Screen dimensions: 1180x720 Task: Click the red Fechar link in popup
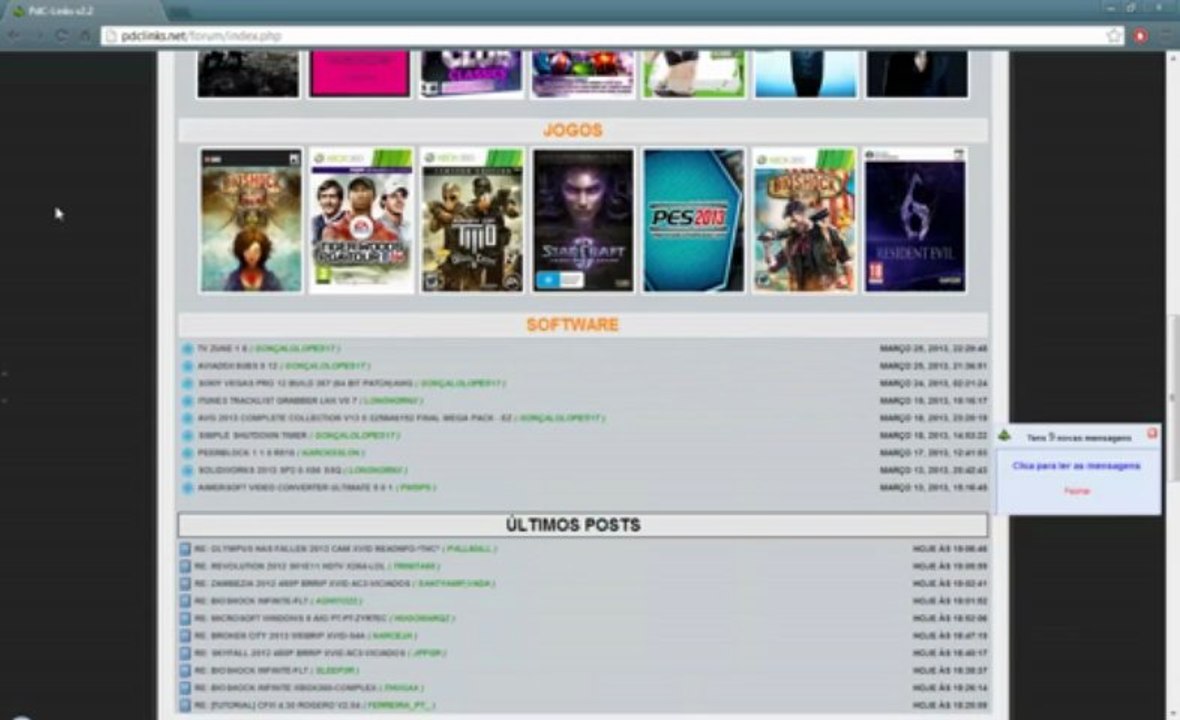[x=1077, y=491]
